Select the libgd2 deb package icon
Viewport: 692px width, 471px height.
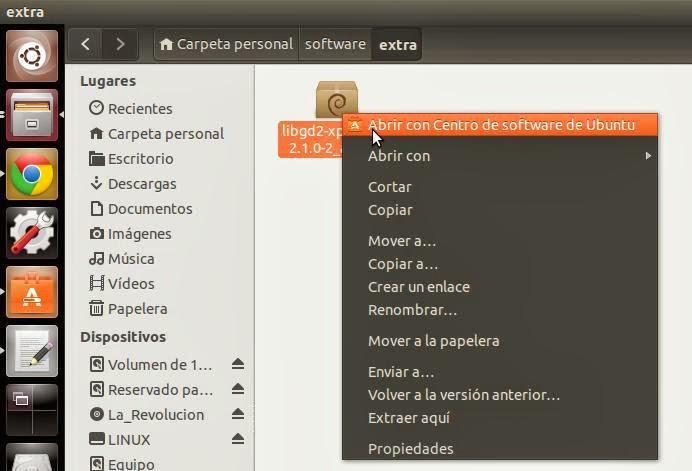[337, 99]
